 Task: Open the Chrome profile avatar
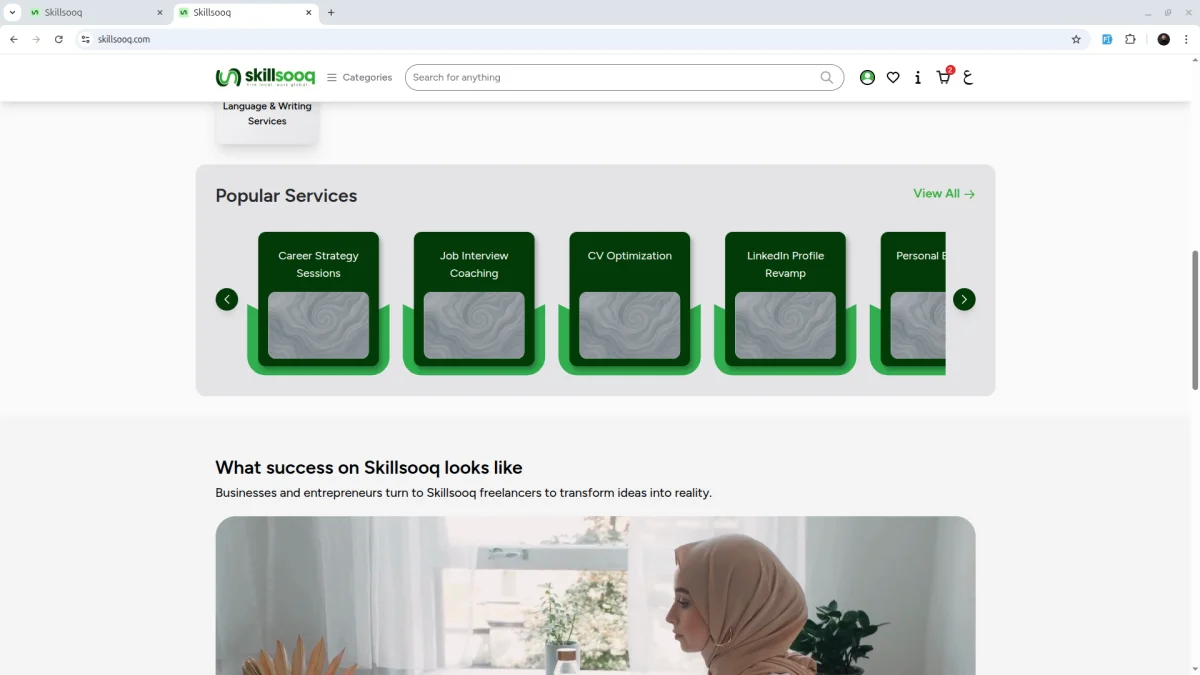(1163, 39)
